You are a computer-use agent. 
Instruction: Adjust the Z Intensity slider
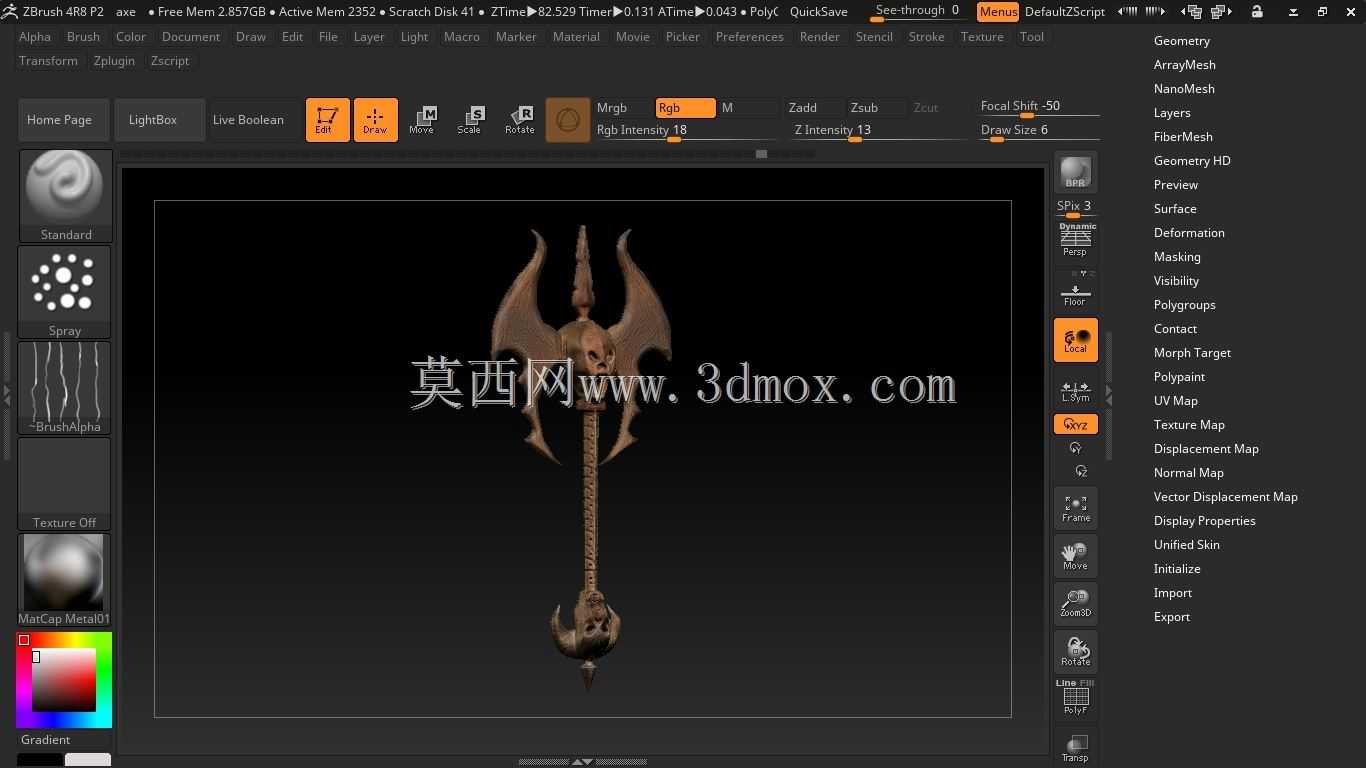[878, 131]
